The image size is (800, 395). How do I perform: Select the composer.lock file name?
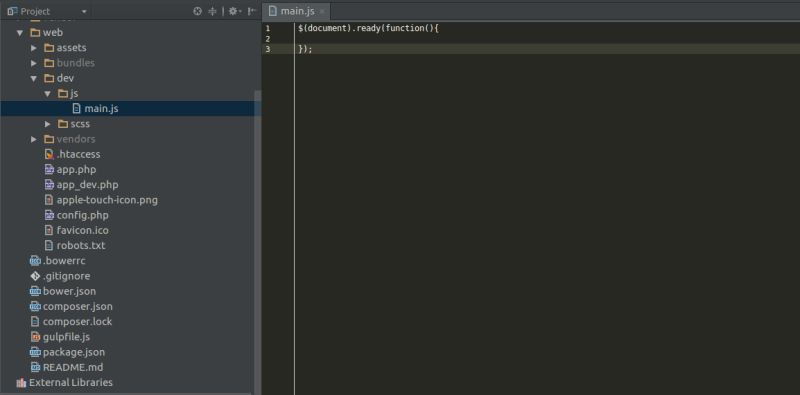(77, 322)
